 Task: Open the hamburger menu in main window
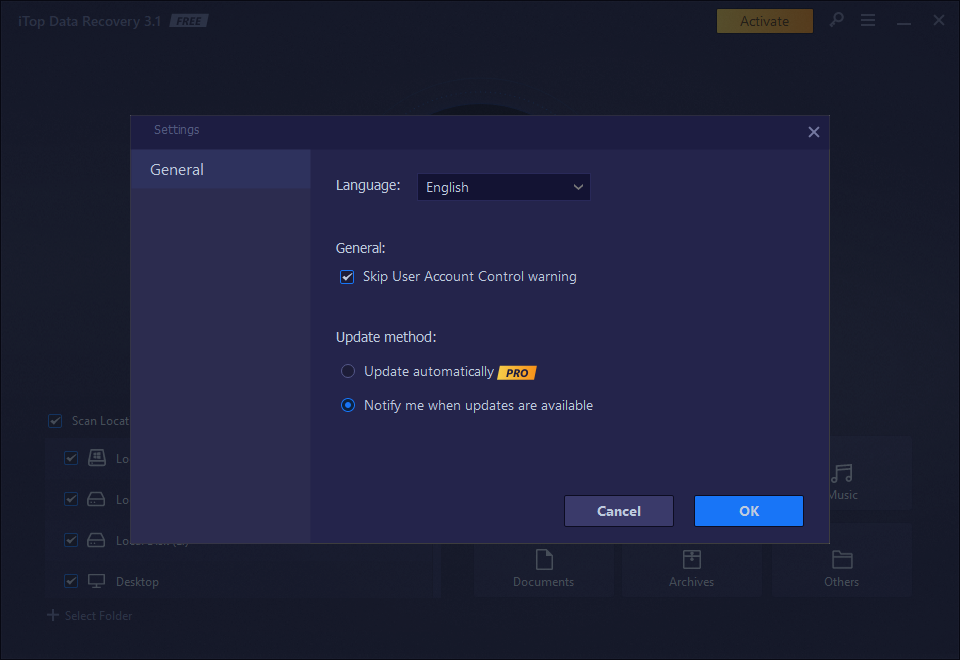[868, 20]
